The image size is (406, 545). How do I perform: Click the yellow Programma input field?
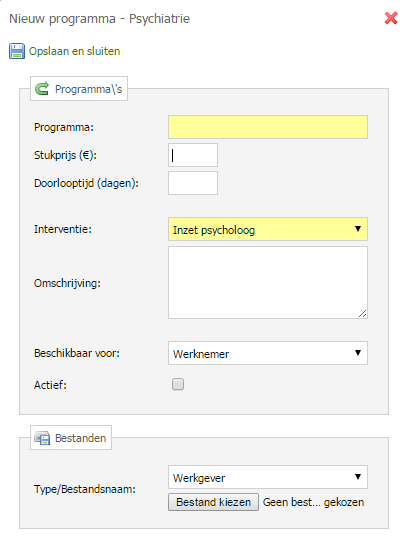click(268, 127)
